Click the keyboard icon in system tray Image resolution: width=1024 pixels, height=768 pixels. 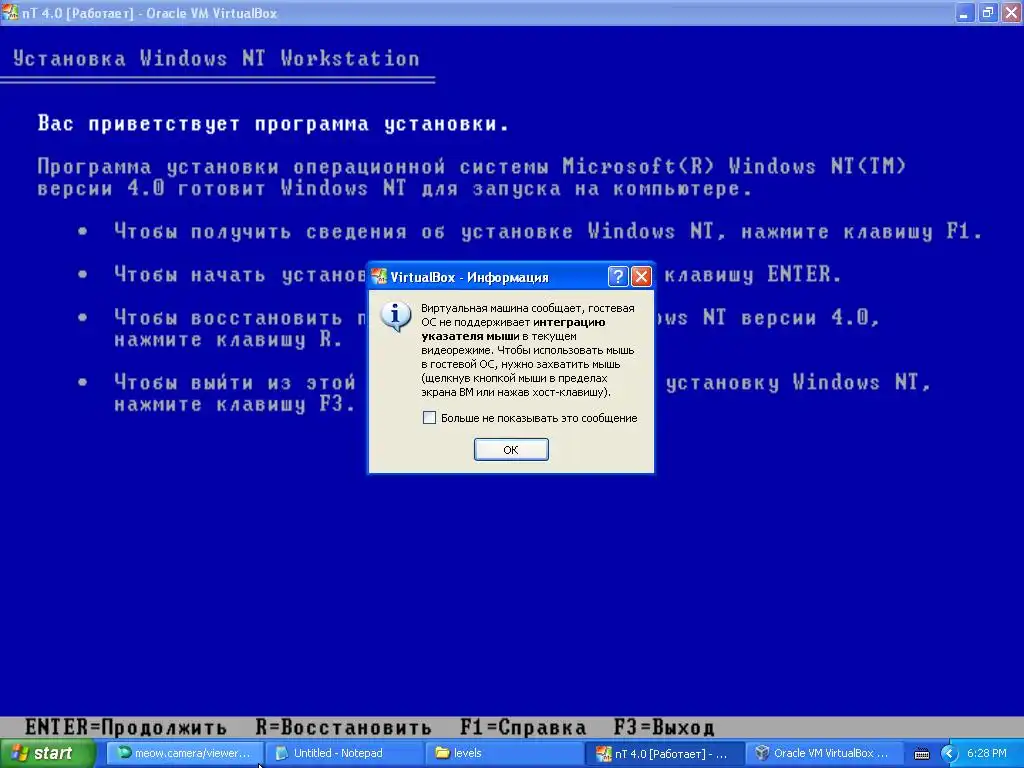(x=921, y=754)
